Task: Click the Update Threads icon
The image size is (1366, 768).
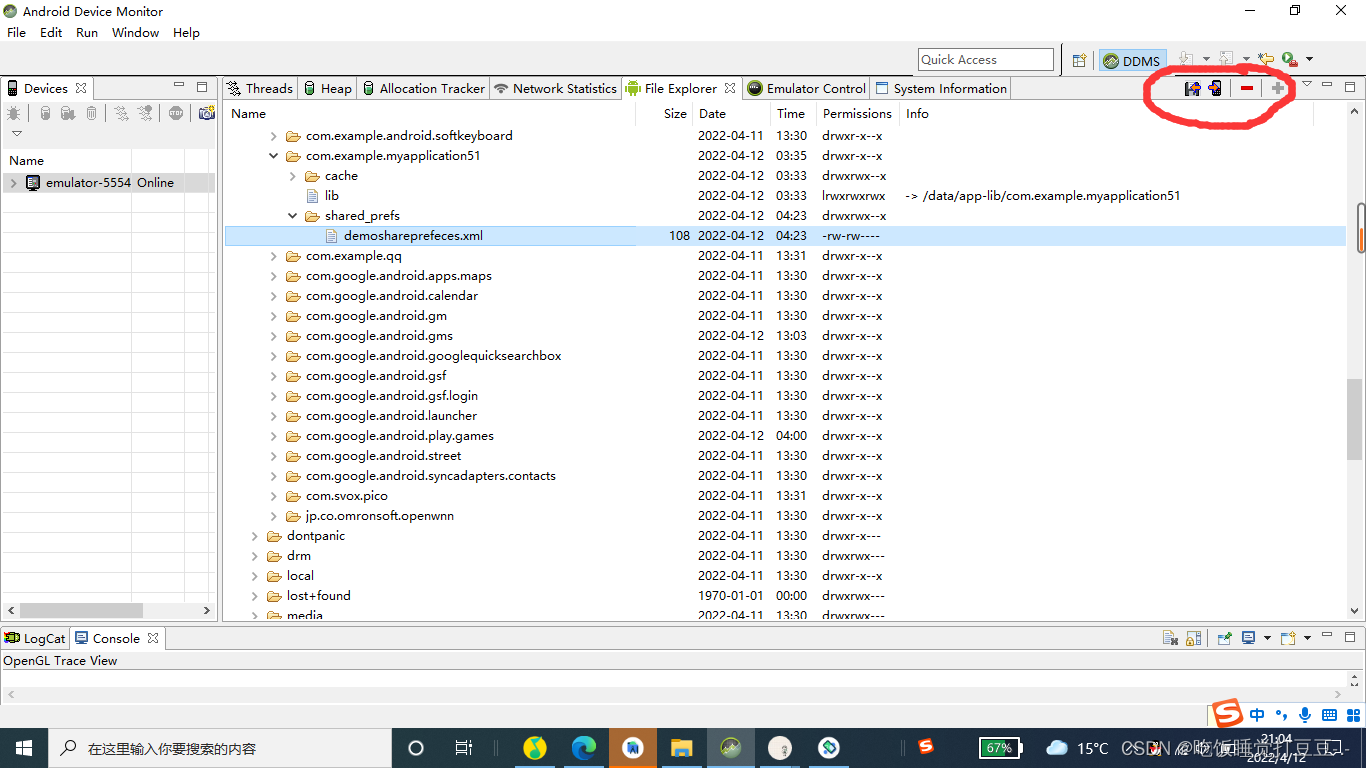Action: pos(120,112)
